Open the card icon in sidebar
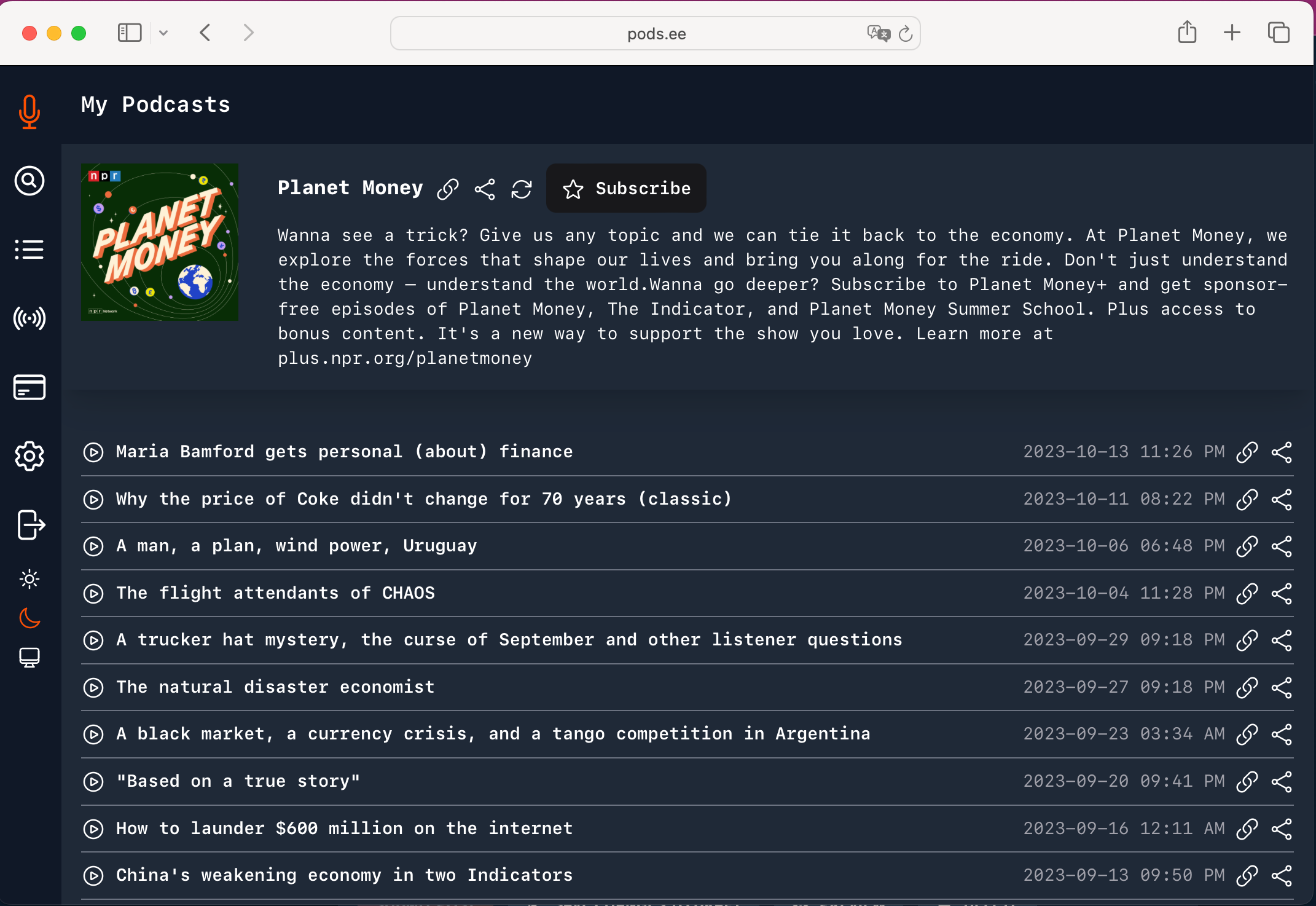The image size is (1316, 906). click(x=29, y=387)
